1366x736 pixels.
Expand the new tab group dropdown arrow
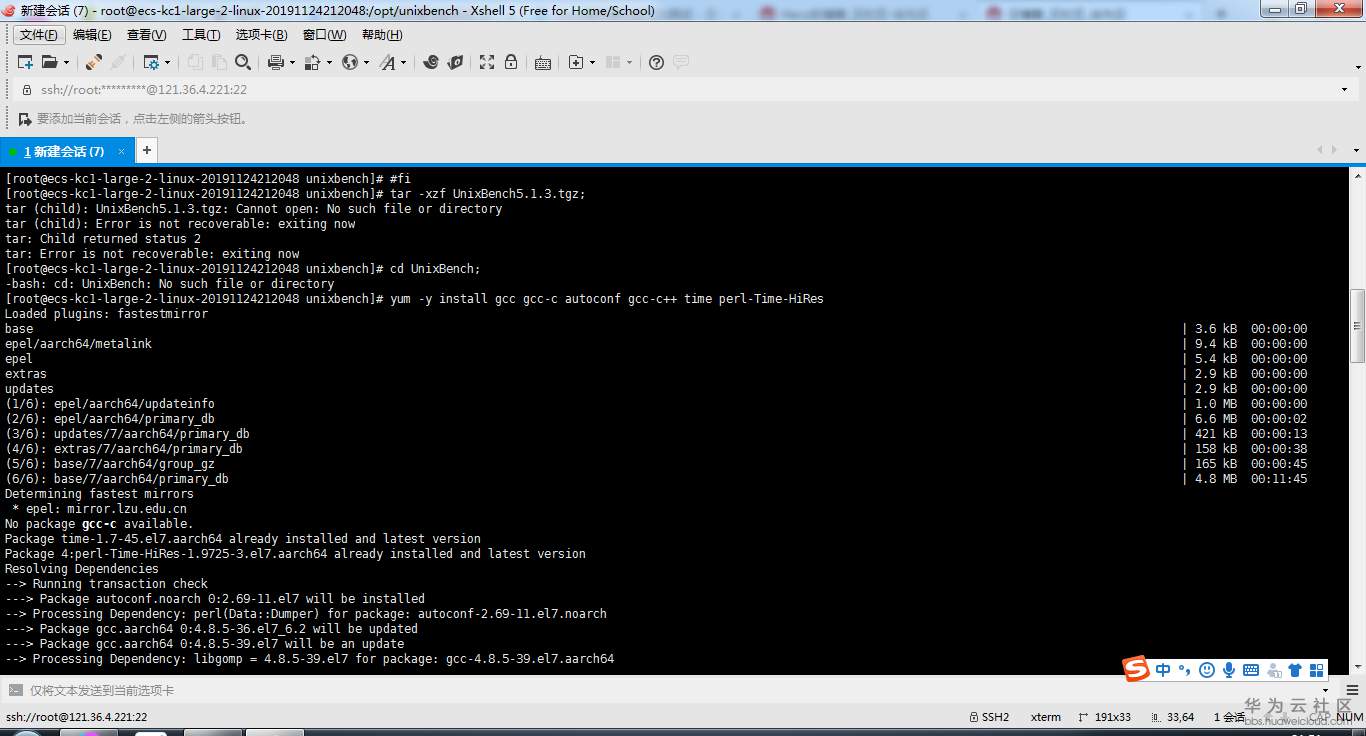coord(592,62)
